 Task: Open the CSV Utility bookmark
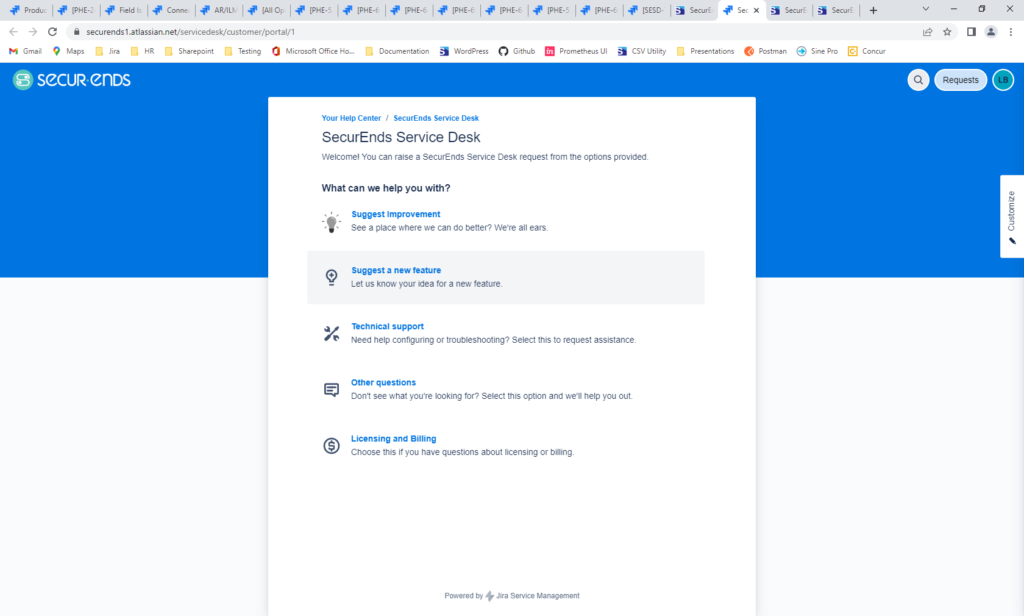pos(641,51)
